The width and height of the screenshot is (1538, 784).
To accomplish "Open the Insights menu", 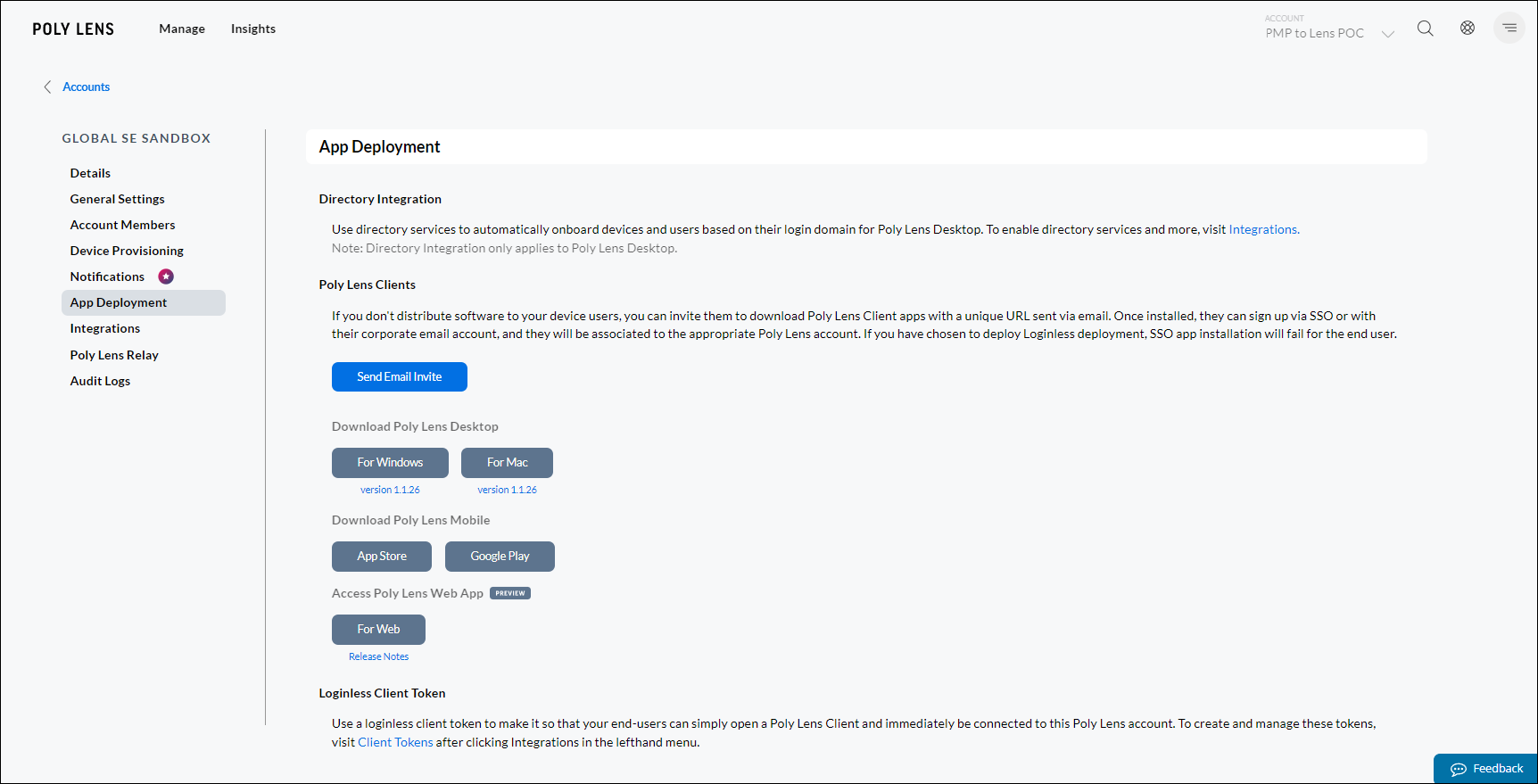I will (253, 29).
